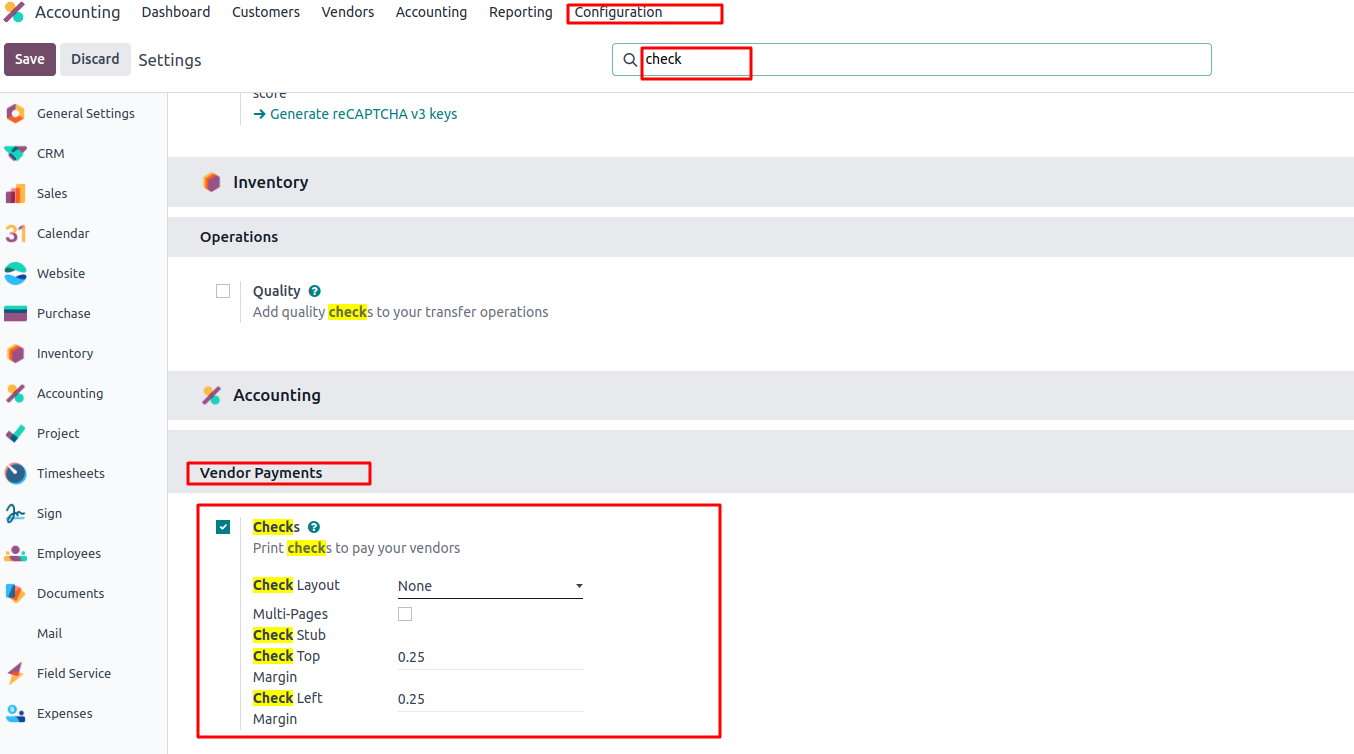Open the Check Layout dropdown
The width and height of the screenshot is (1354, 754).
click(x=489, y=586)
